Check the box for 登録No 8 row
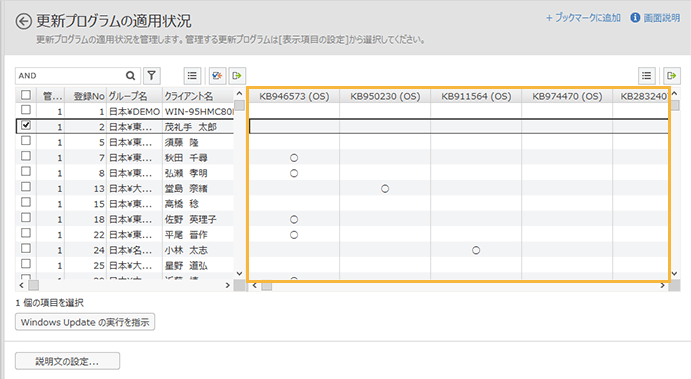Screen dimensions: 691x379 coord(26,171)
